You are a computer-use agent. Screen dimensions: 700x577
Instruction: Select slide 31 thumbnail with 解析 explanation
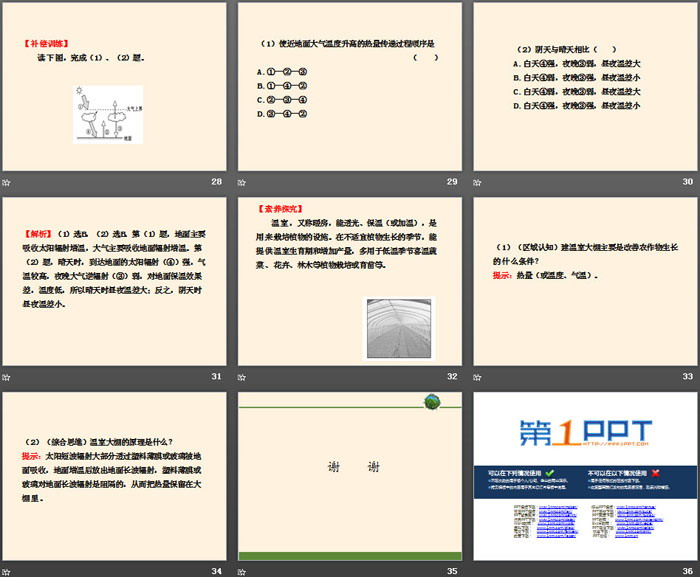coord(114,281)
